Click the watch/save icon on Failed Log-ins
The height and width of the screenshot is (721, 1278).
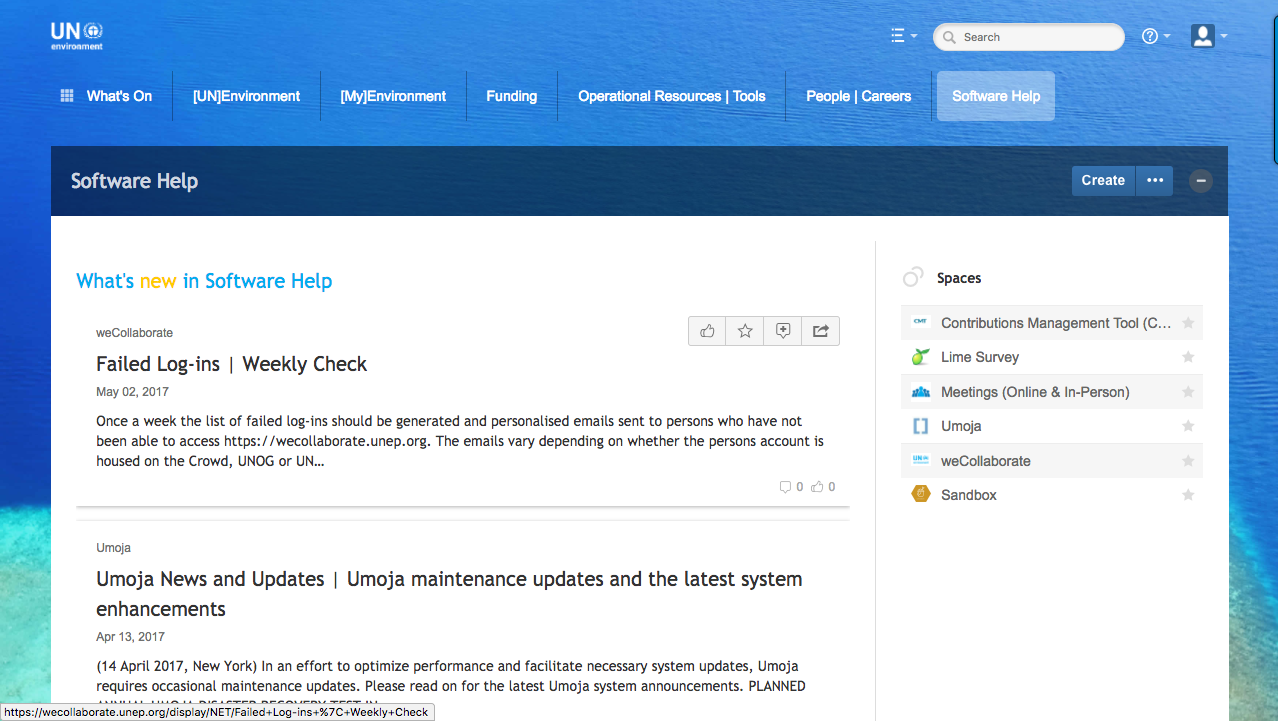coord(783,331)
